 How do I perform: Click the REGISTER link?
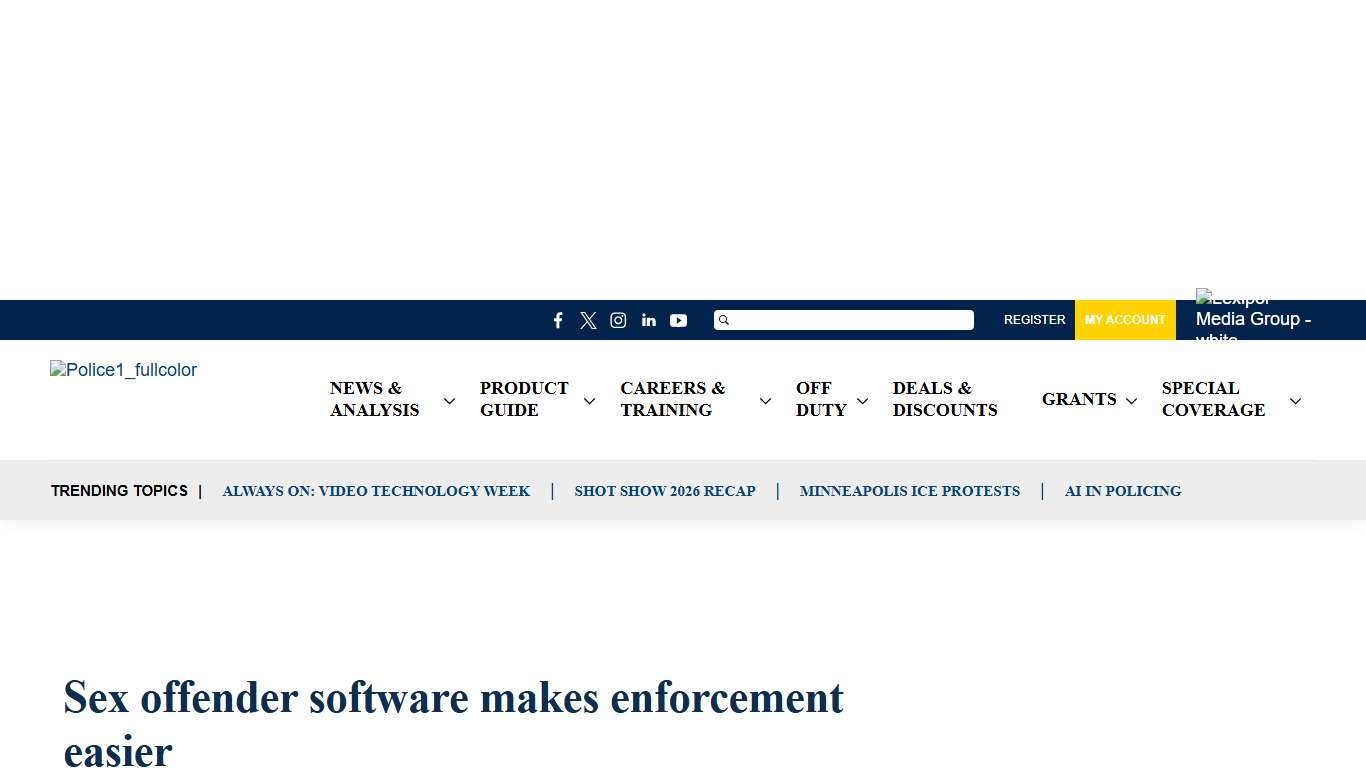(x=1034, y=320)
